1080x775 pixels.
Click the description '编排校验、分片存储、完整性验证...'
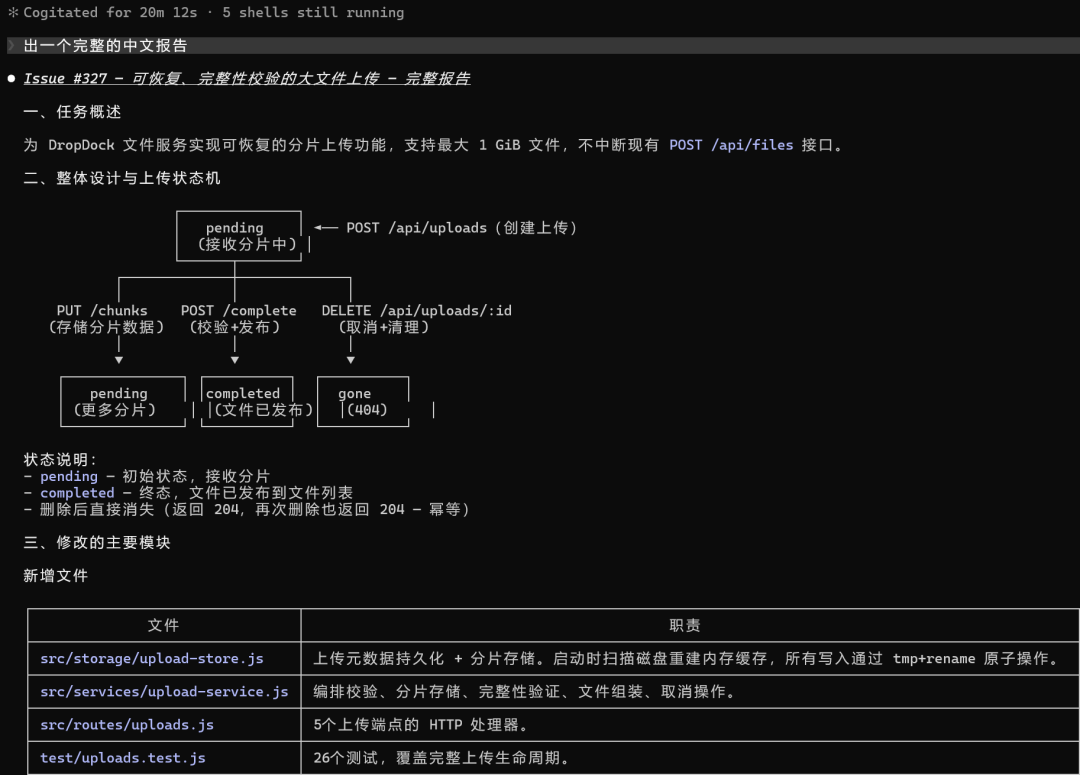point(524,692)
